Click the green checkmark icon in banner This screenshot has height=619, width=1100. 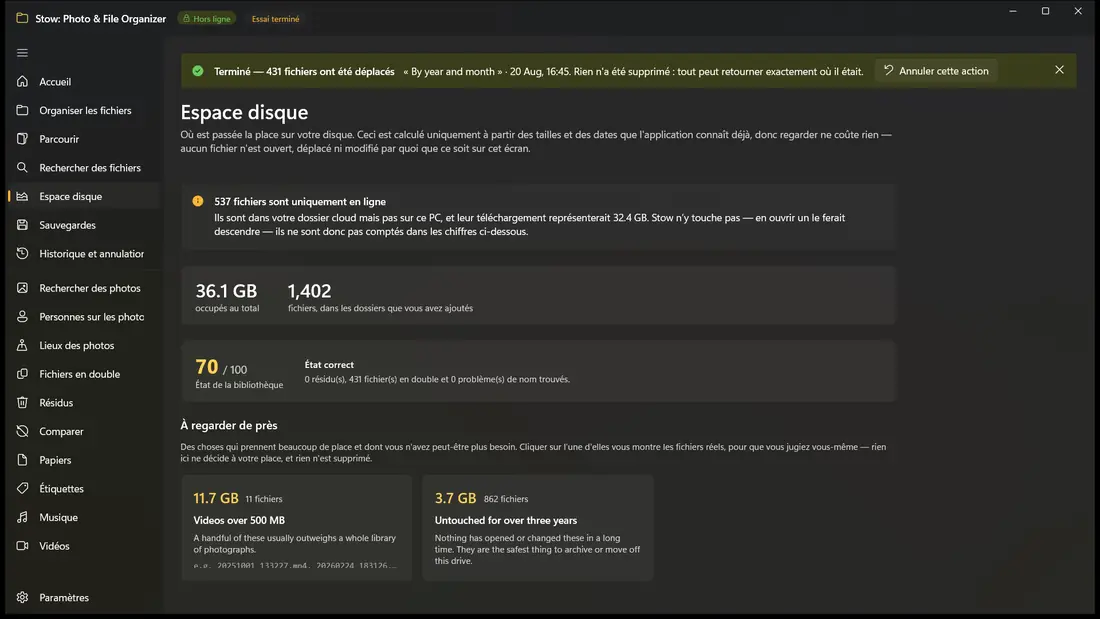(x=198, y=71)
